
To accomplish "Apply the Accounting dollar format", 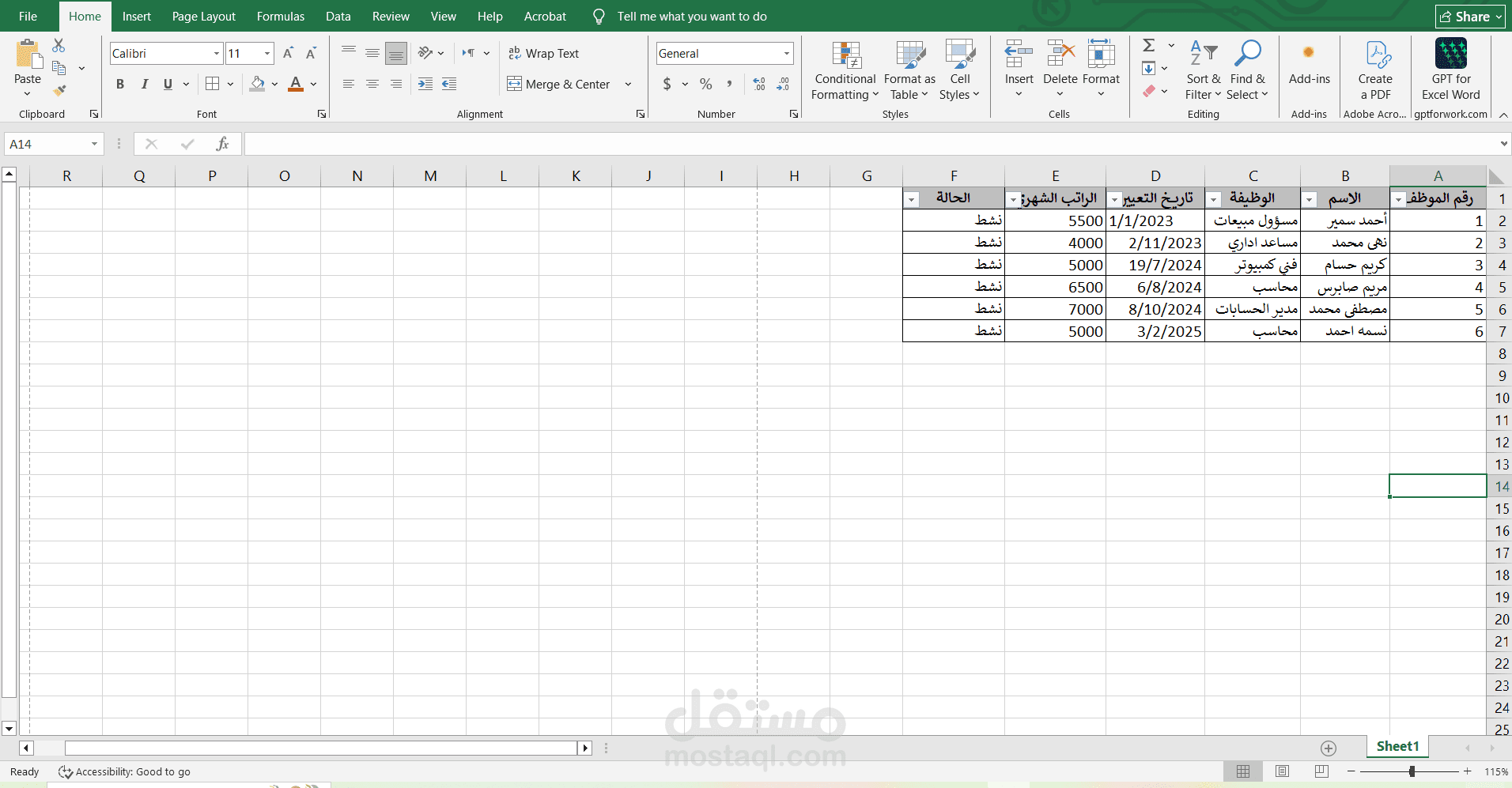I will click(667, 84).
